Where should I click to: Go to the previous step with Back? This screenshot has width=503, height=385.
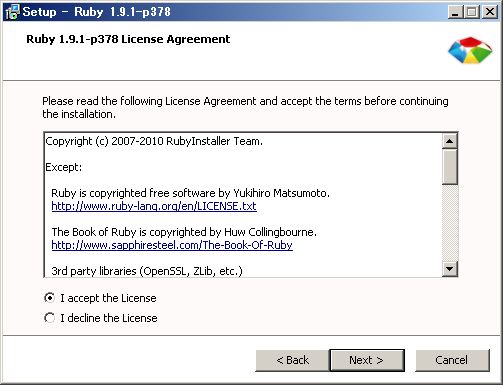(x=292, y=360)
